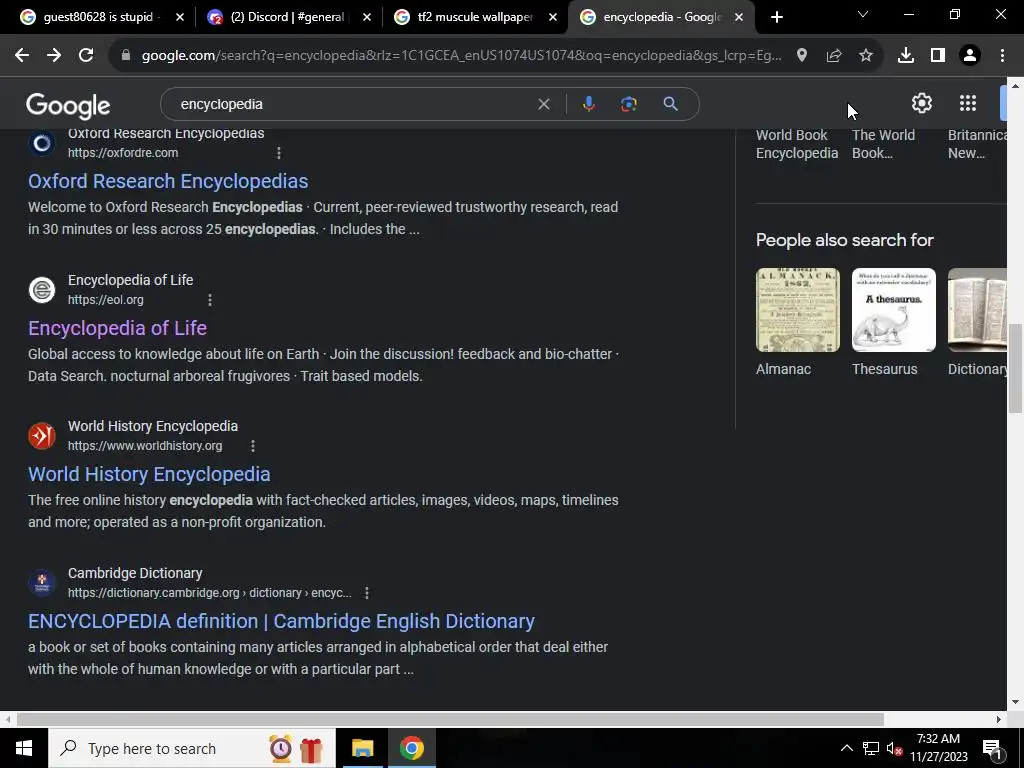This screenshot has width=1024, height=768.
Task: Open Encyclopedia of Life link
Action: 118,328
